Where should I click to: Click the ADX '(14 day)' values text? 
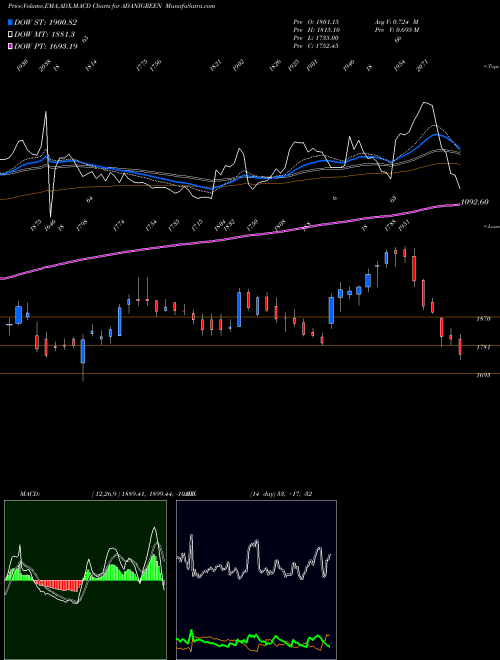pyautogui.click(x=280, y=494)
